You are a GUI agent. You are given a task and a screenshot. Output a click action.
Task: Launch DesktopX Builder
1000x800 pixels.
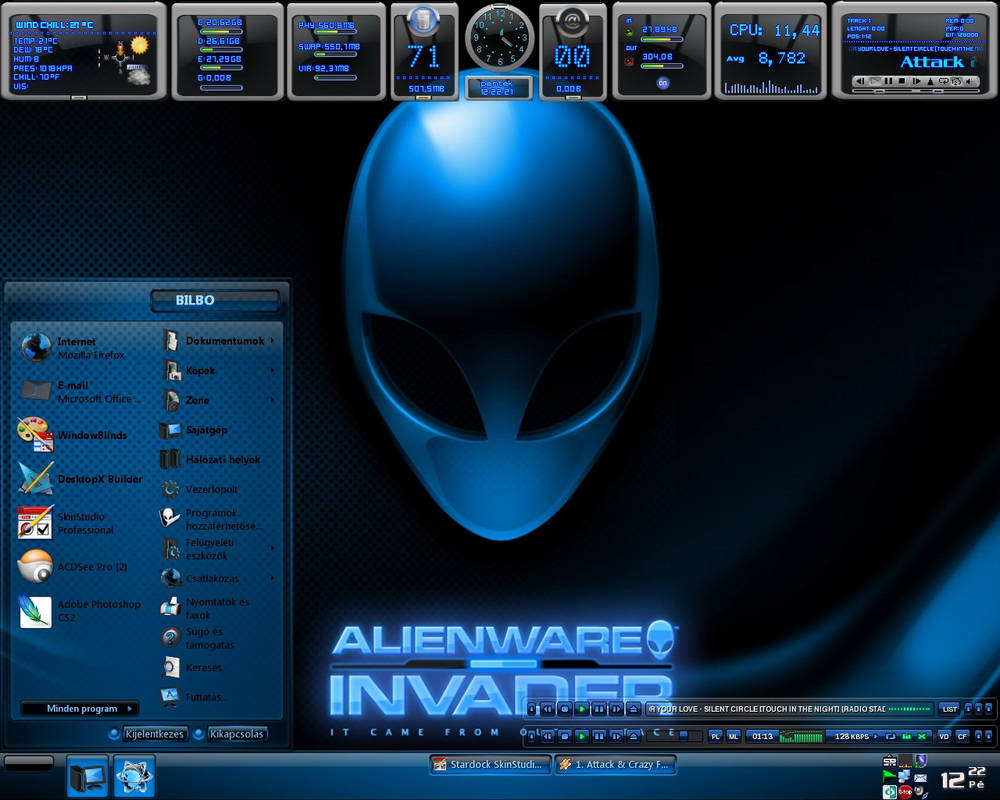(80, 478)
